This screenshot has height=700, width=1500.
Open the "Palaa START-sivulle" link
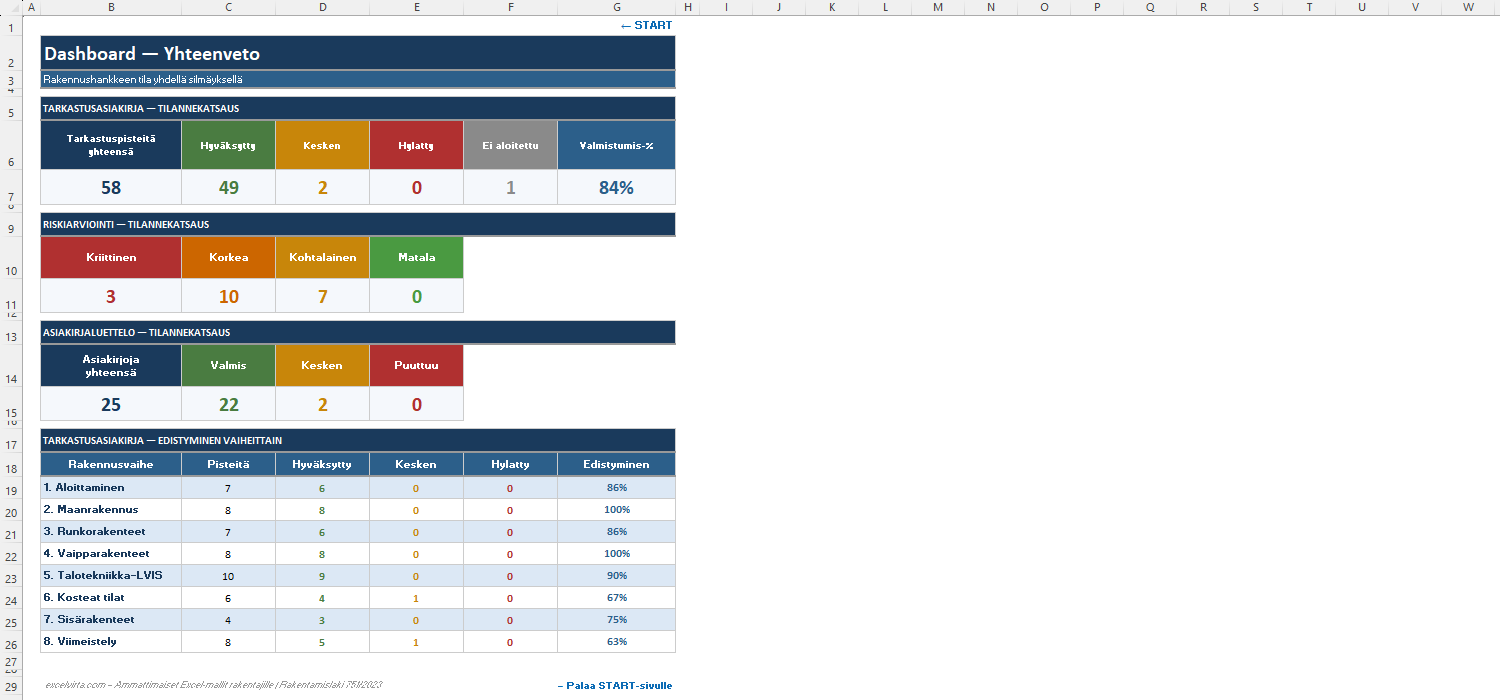[615, 685]
